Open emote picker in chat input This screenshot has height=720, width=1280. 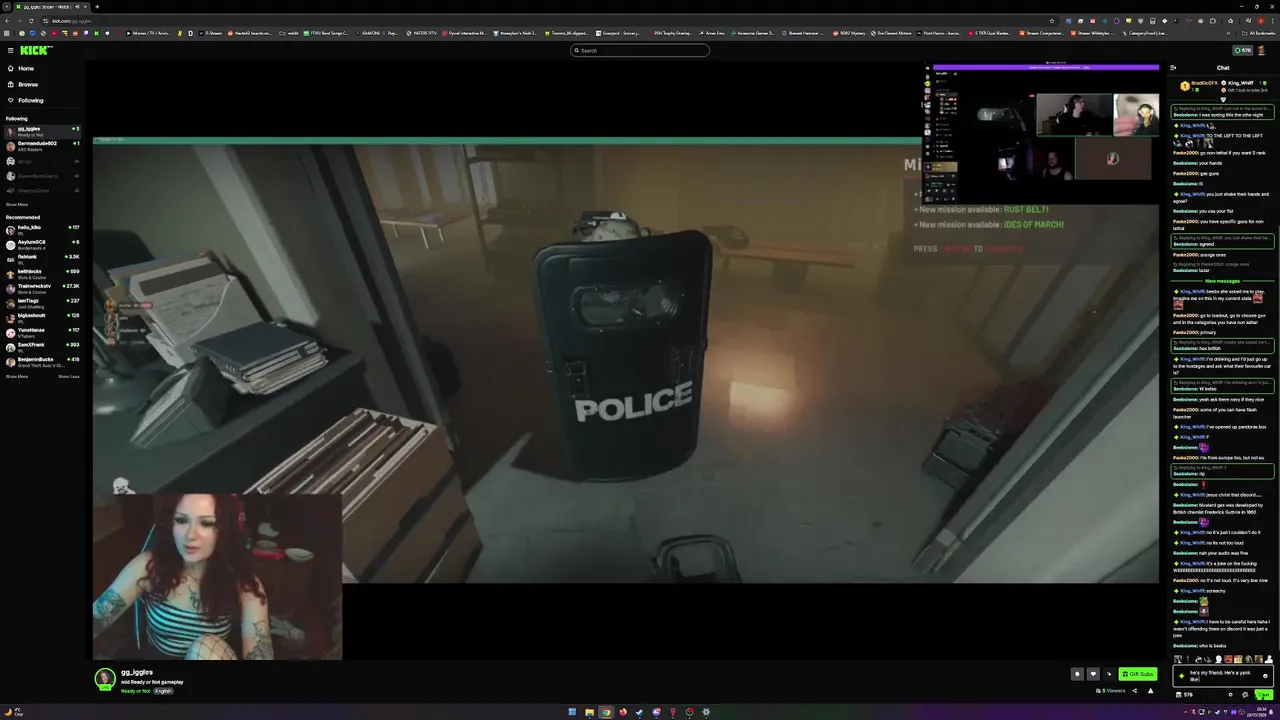click(1265, 676)
